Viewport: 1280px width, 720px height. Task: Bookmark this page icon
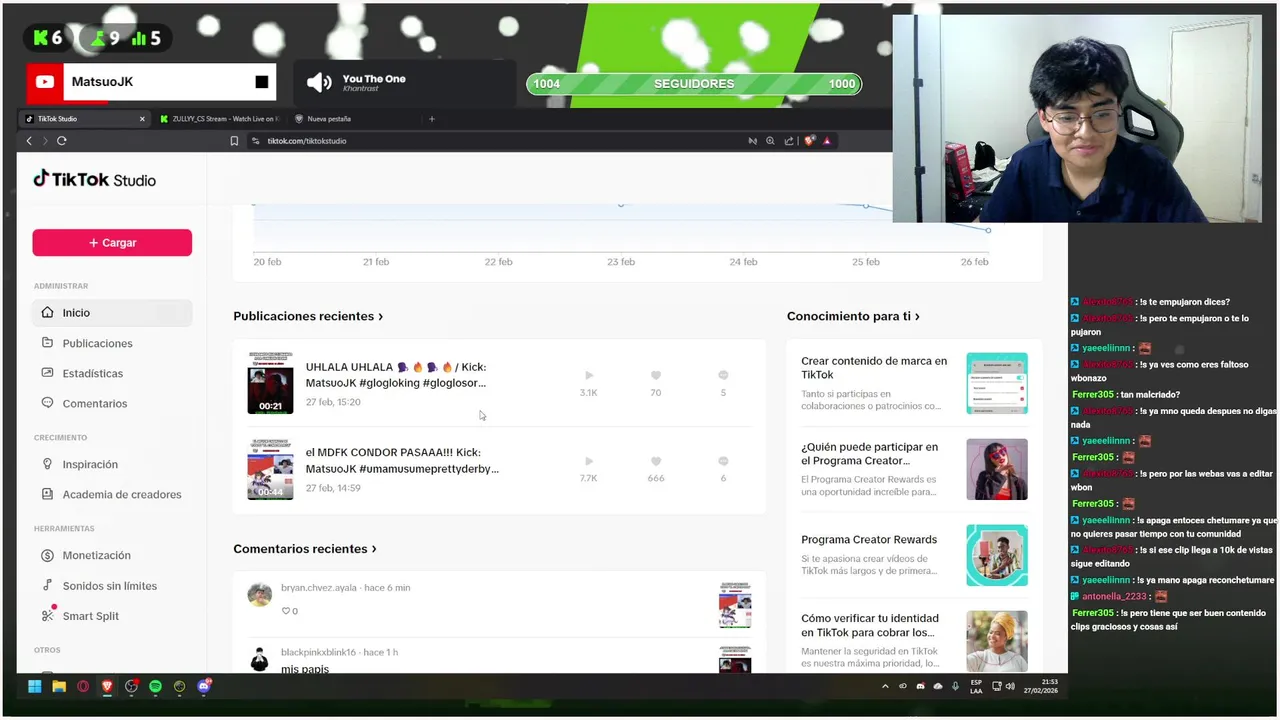[x=234, y=141]
